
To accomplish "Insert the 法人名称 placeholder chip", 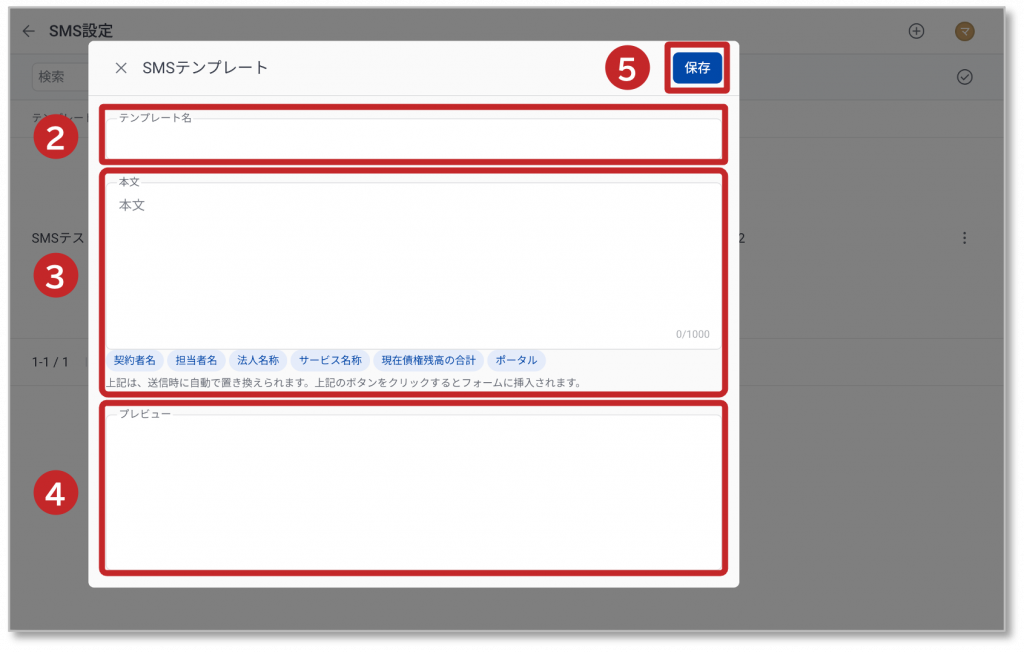I will coord(258,360).
